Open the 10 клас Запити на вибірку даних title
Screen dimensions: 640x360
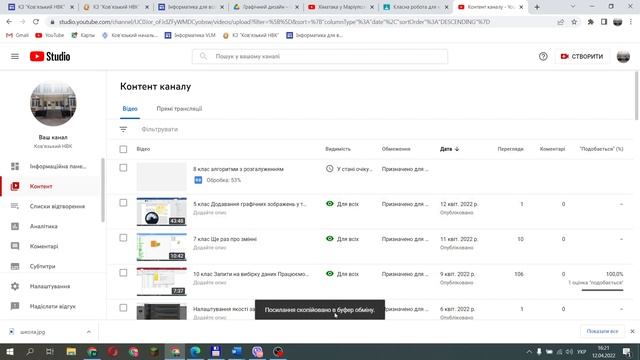(251, 274)
